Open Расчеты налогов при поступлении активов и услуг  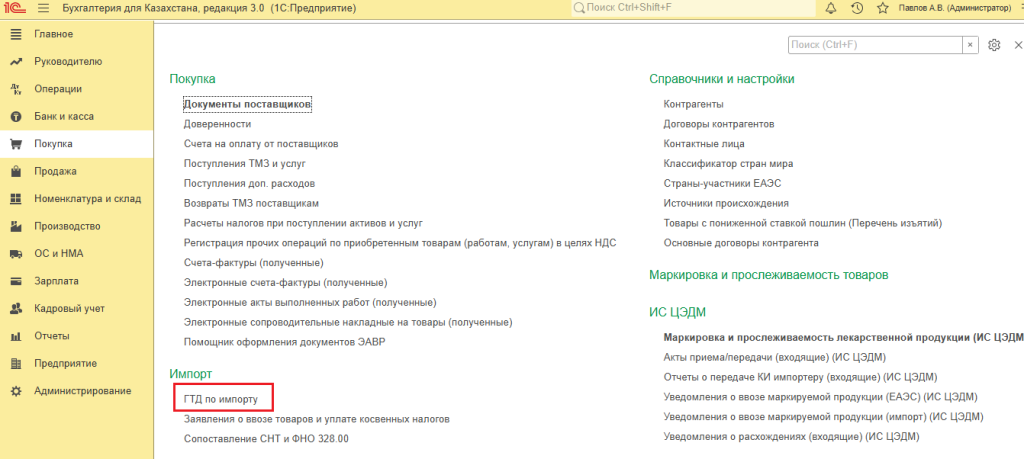click(x=304, y=223)
